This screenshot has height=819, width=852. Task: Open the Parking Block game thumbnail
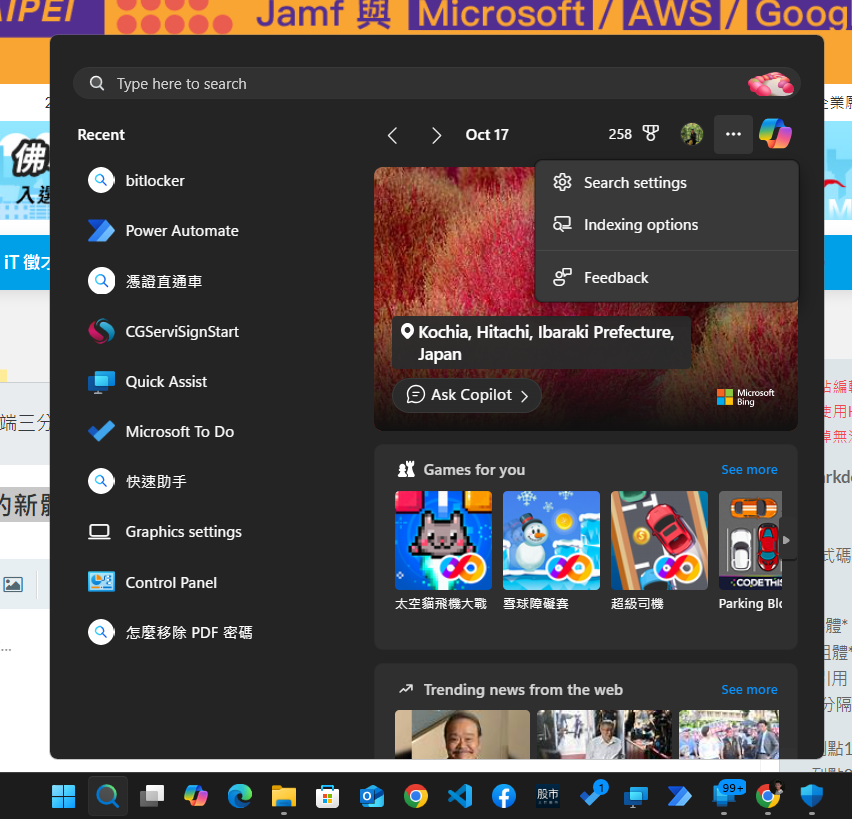click(x=750, y=540)
